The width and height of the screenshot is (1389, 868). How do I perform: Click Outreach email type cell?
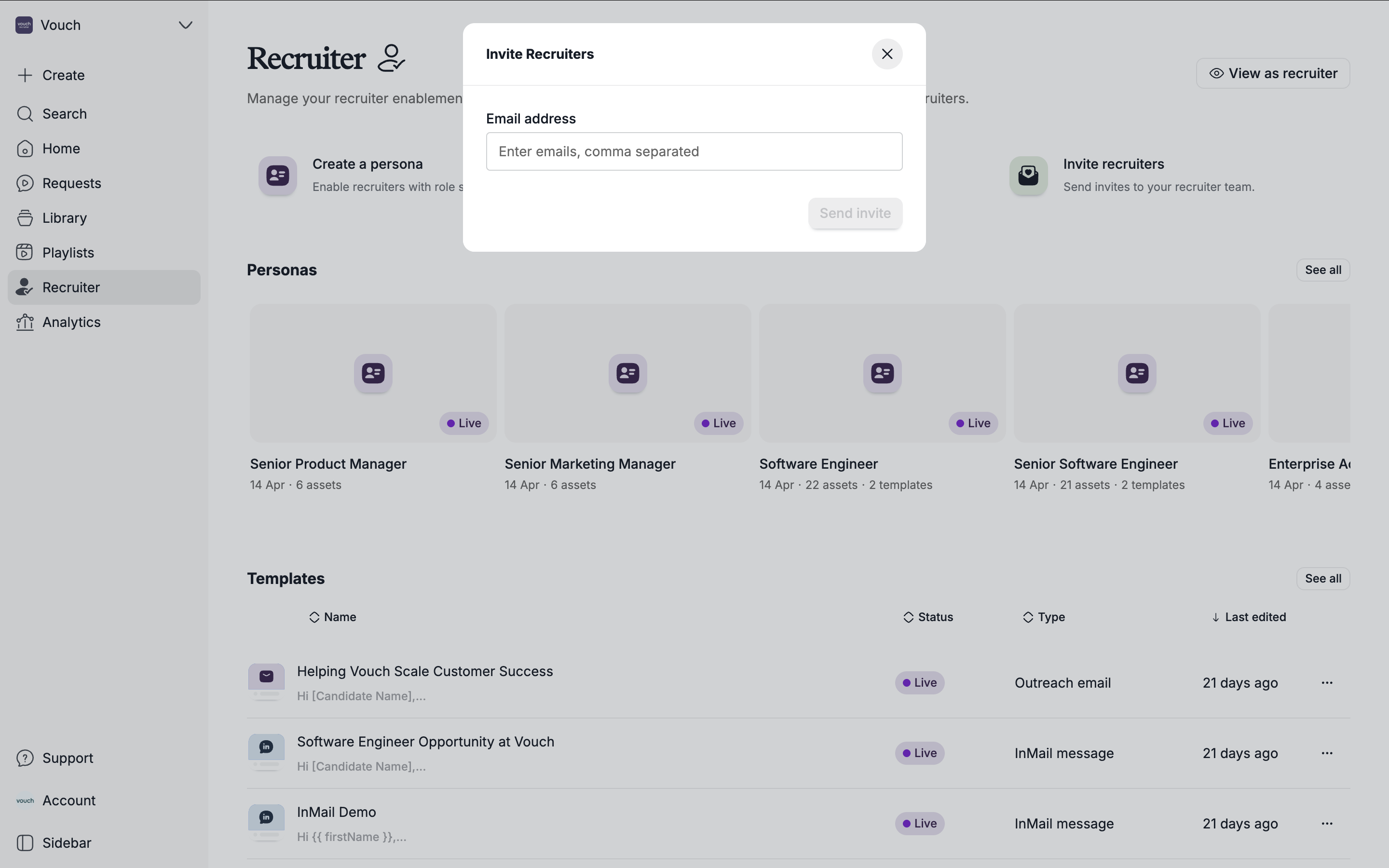point(1062,683)
